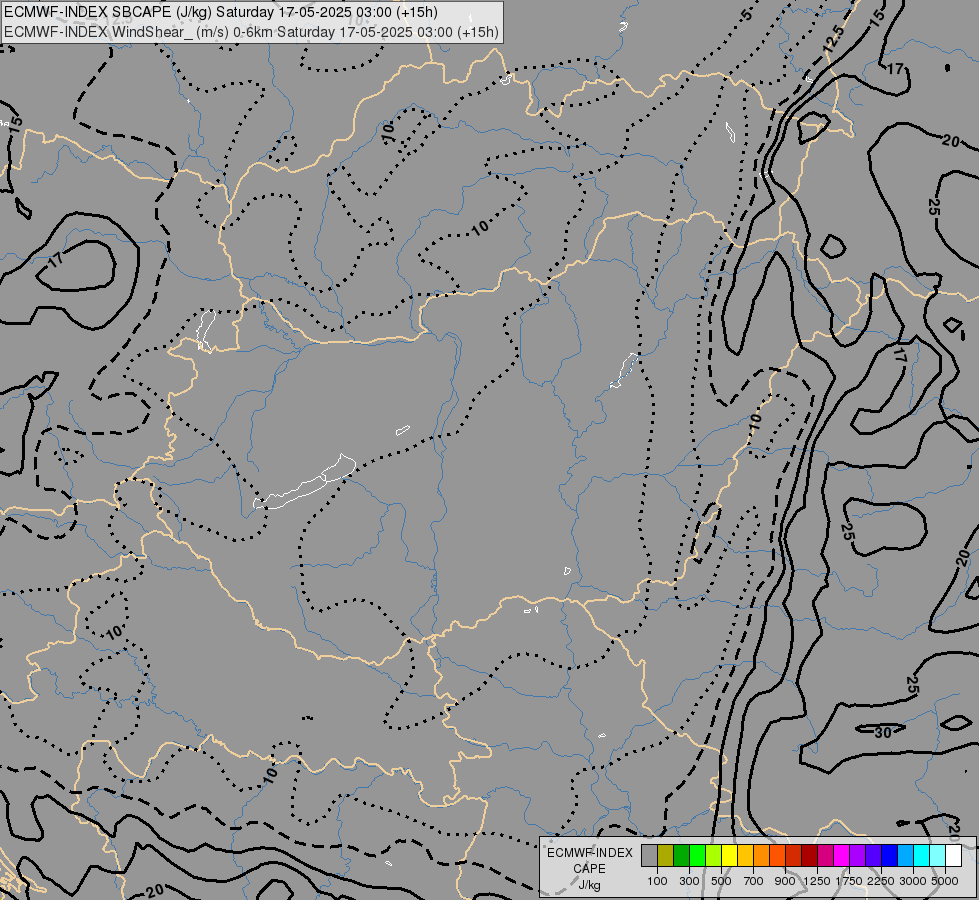
Task: Select the dark green legend swatch
Action: coord(682,856)
